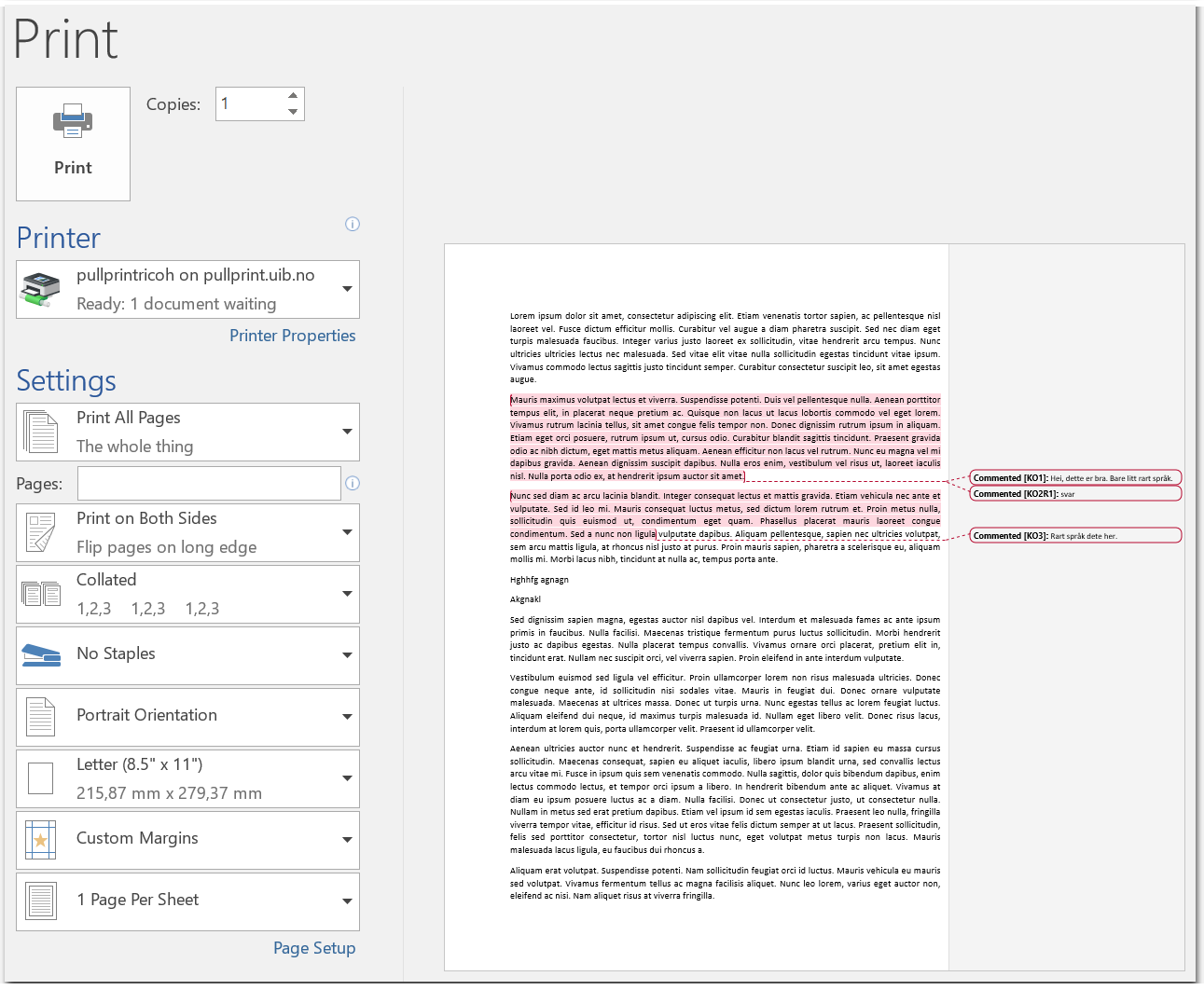Click the info icon beside Printer heading

tap(353, 224)
